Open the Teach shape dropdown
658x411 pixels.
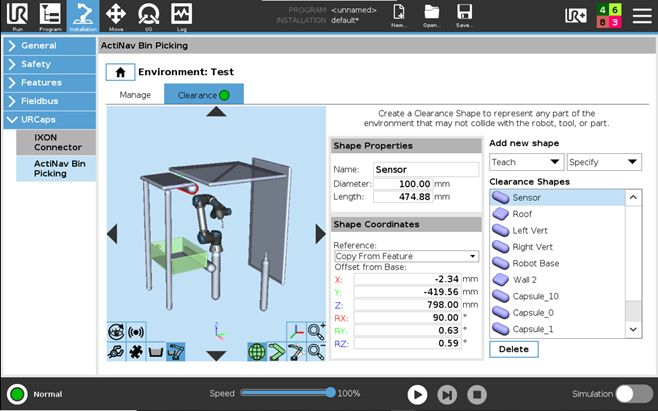(527, 162)
